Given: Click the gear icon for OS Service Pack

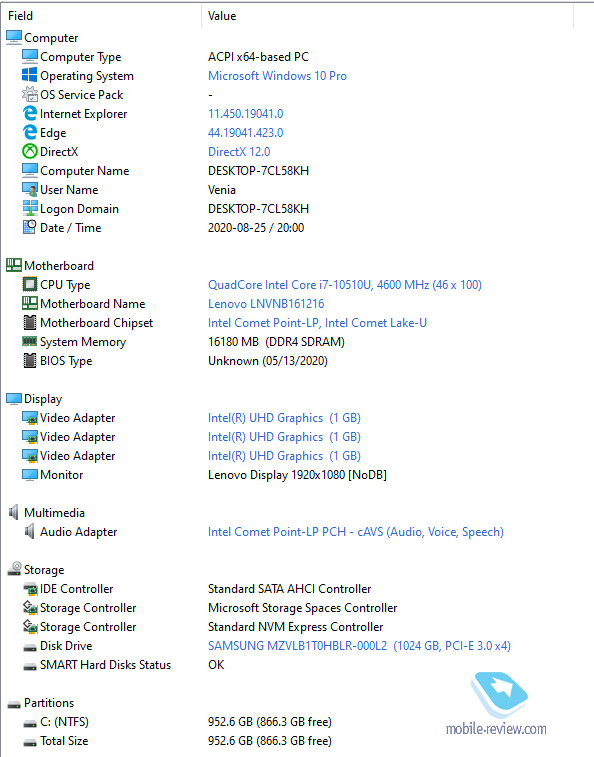Looking at the screenshot, I should coord(29,94).
